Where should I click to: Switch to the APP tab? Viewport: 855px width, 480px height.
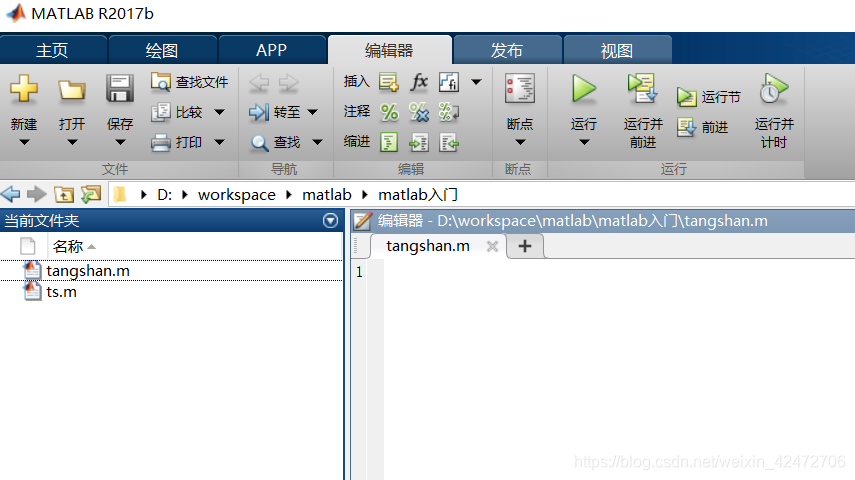[x=272, y=50]
